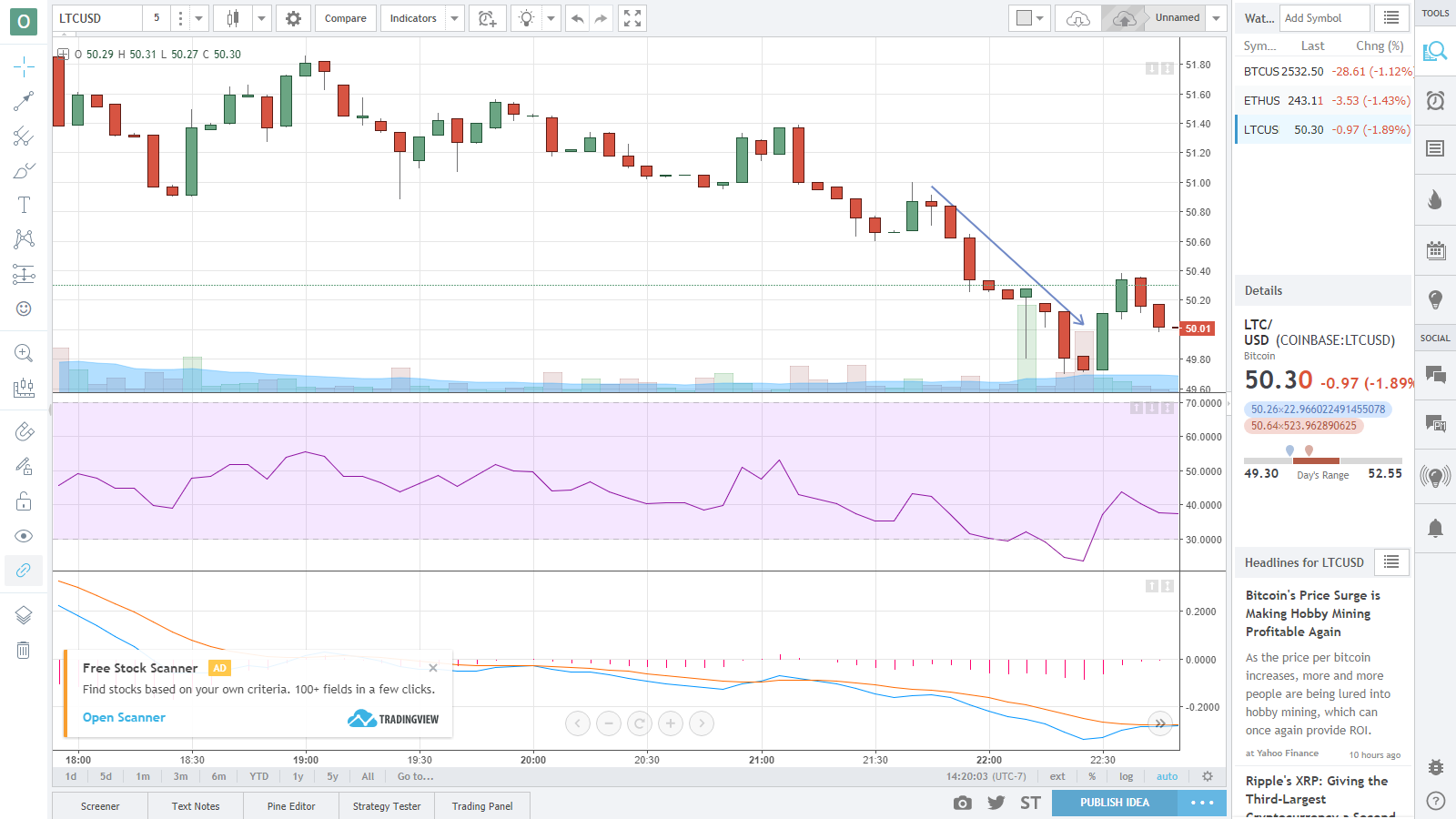Viewport: 1456px width, 819px height.
Task: Click the Compare button
Action: click(346, 18)
